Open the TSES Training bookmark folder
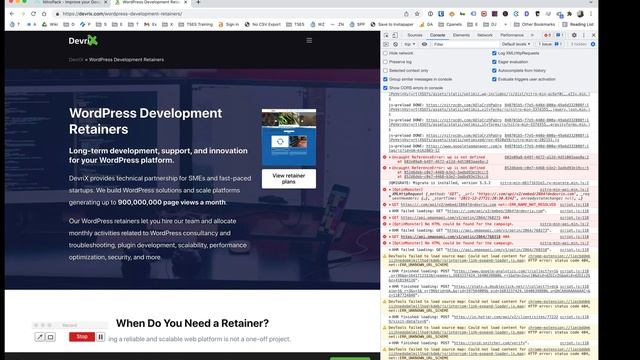The height and width of the screenshot is (360, 640). click(195, 24)
